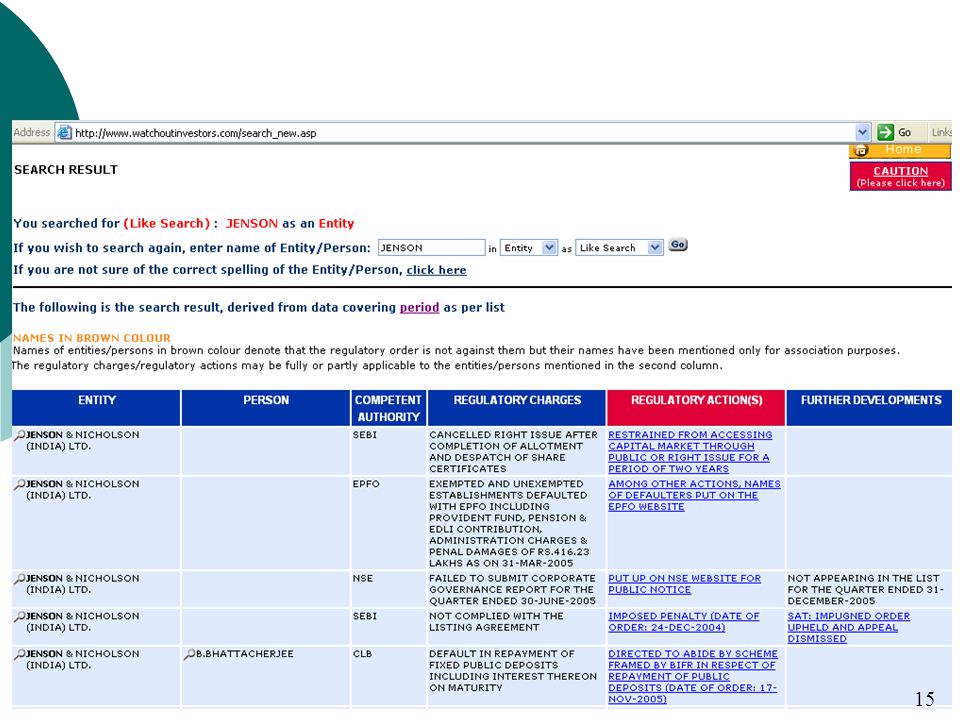Click the PERSON column header
This screenshot has height=720, width=960.
[x=266, y=408]
